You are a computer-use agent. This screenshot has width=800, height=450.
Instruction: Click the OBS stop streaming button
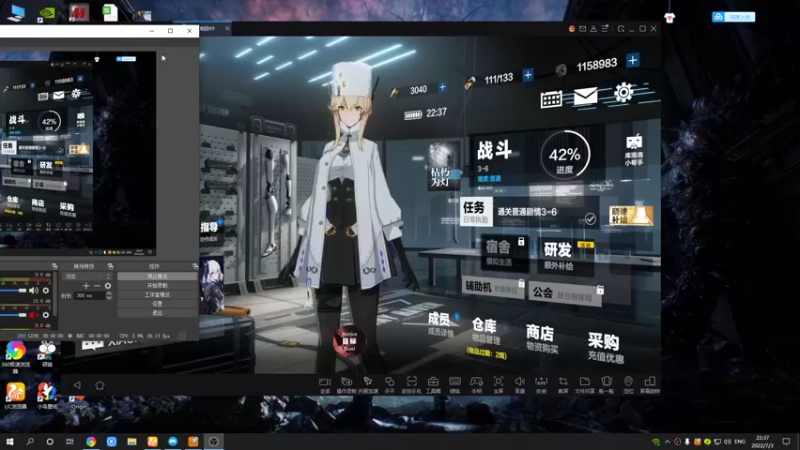157,276
